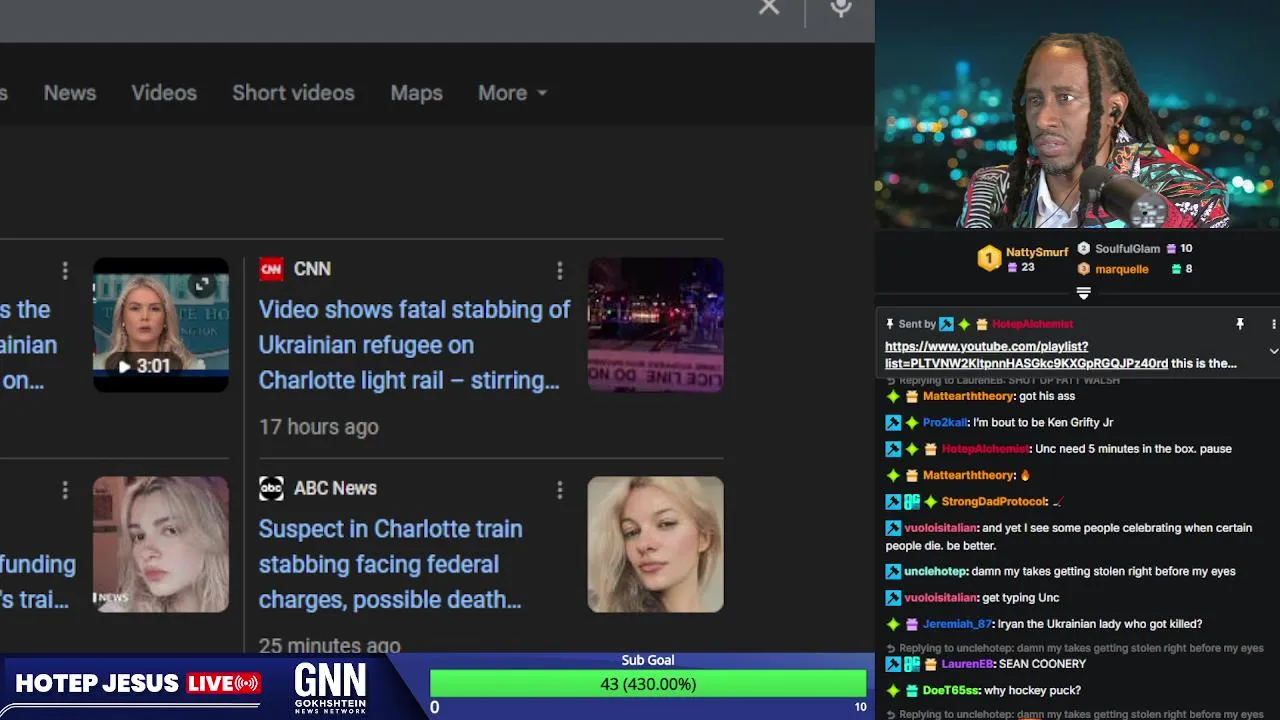This screenshot has height=720, width=1280.
Task: Click the gold rank 1 leaderboard badge
Action: coord(989,259)
